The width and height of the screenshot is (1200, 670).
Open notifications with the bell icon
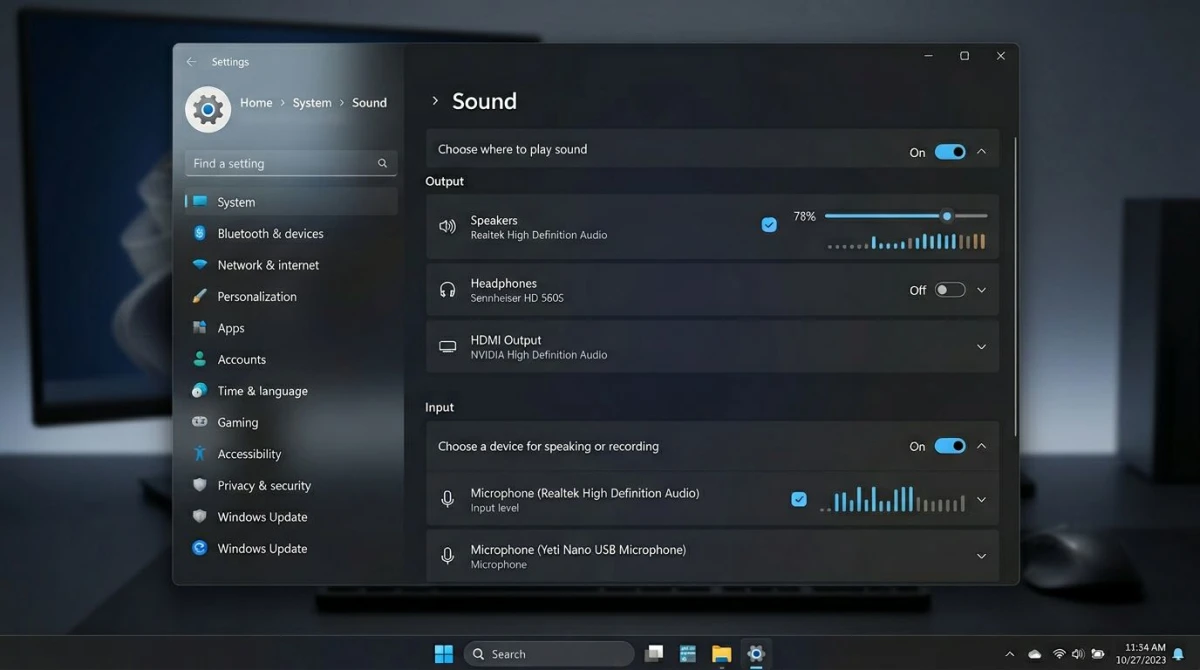(1178, 654)
